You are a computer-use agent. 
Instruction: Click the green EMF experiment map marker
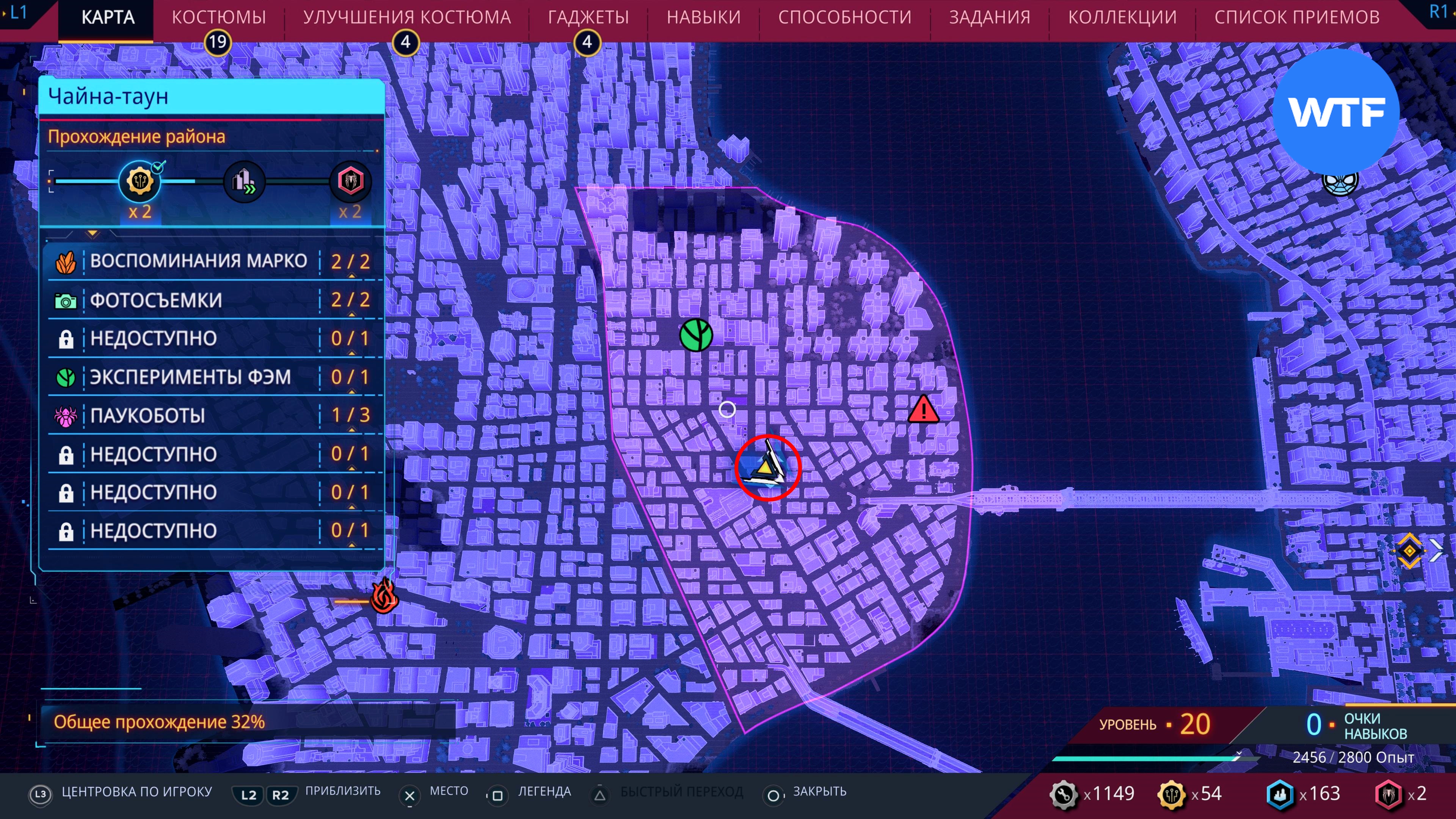coord(696,334)
